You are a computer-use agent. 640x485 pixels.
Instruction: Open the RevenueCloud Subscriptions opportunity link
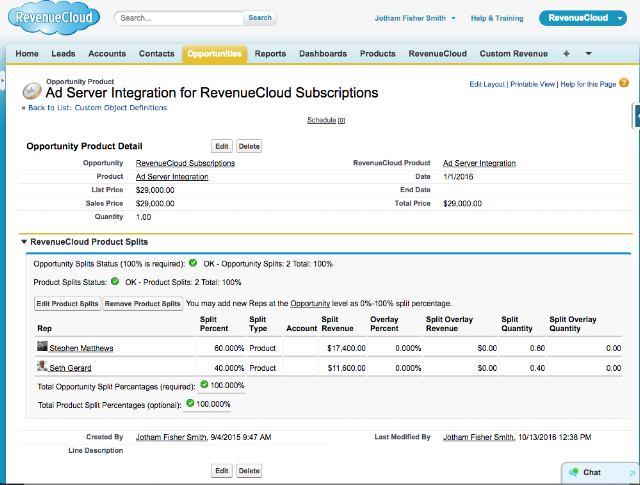click(185, 163)
